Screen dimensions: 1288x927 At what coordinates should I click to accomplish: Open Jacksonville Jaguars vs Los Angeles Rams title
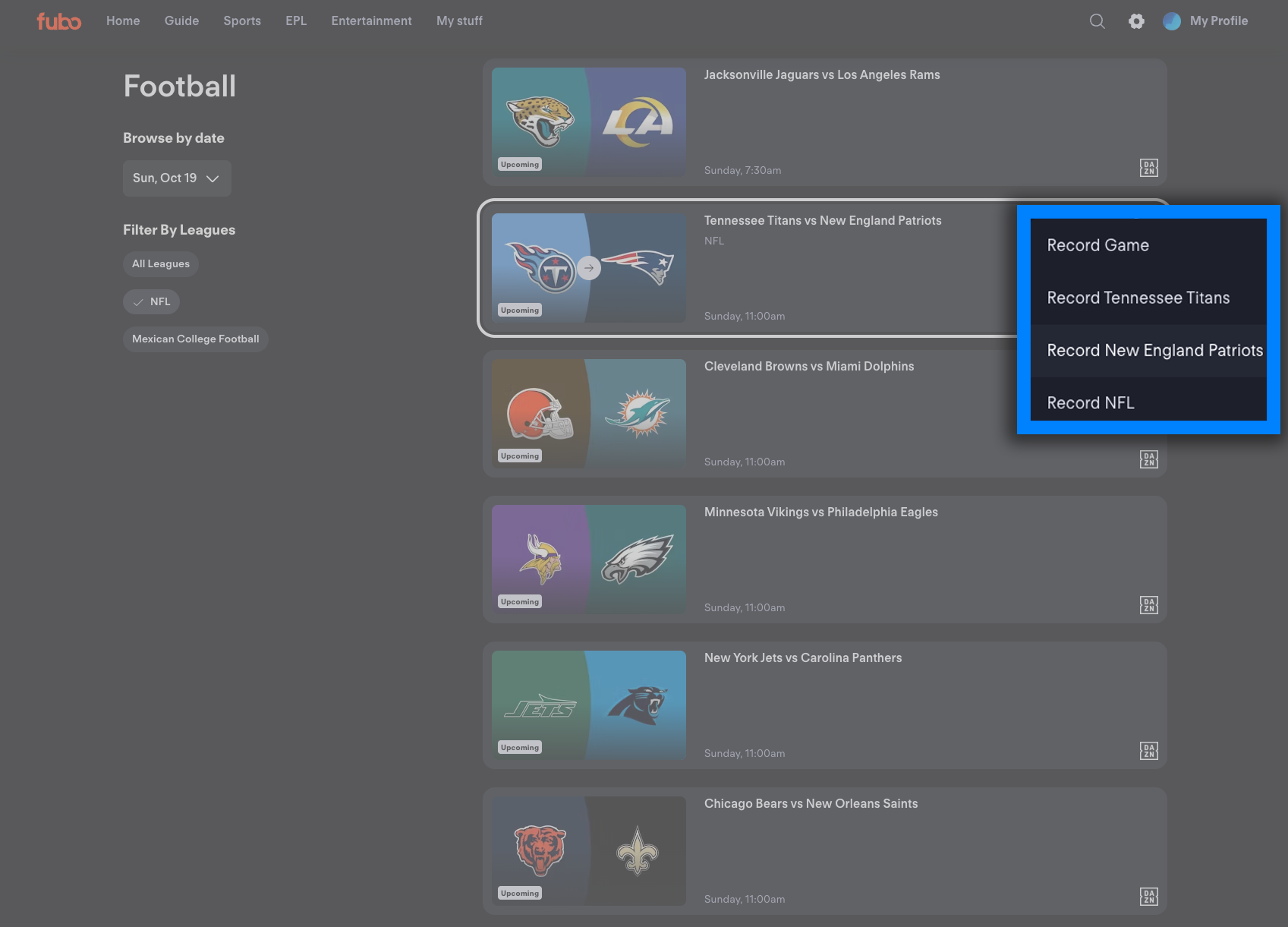[x=822, y=74]
